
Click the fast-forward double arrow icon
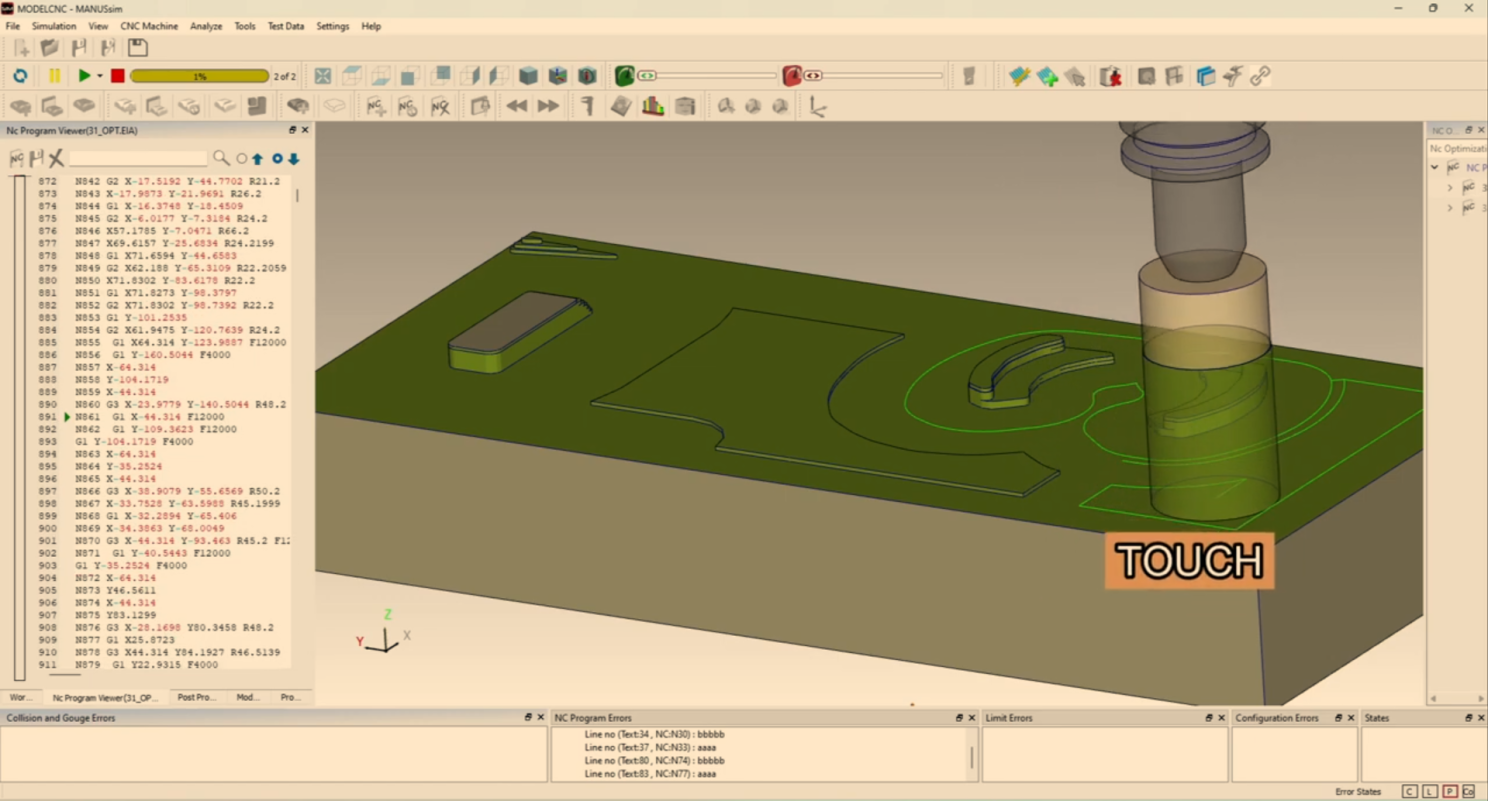pyautogui.click(x=548, y=106)
